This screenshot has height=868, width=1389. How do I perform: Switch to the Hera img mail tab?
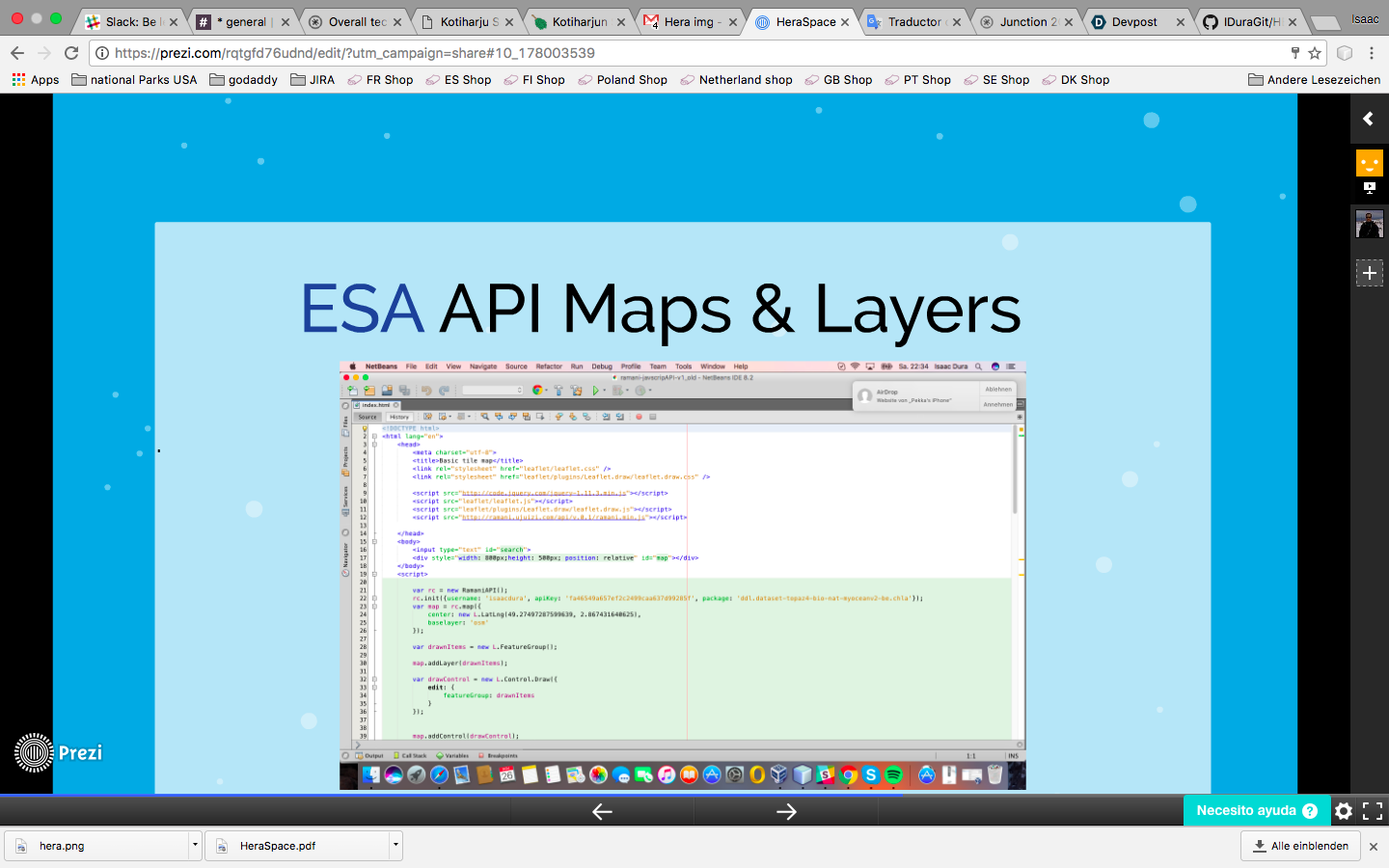(x=692, y=21)
